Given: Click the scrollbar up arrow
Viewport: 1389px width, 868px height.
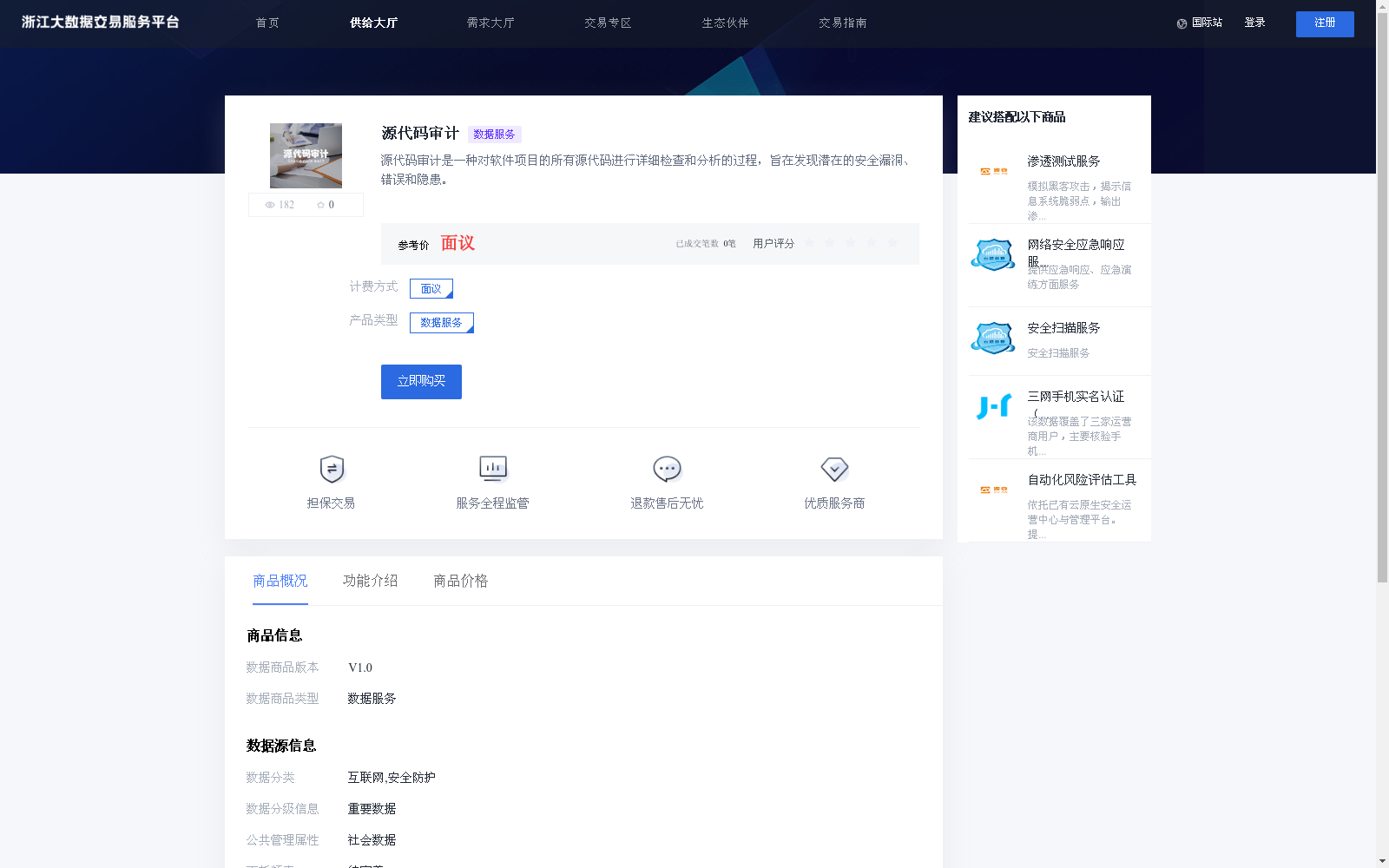Looking at the screenshot, I should (1382, 5).
